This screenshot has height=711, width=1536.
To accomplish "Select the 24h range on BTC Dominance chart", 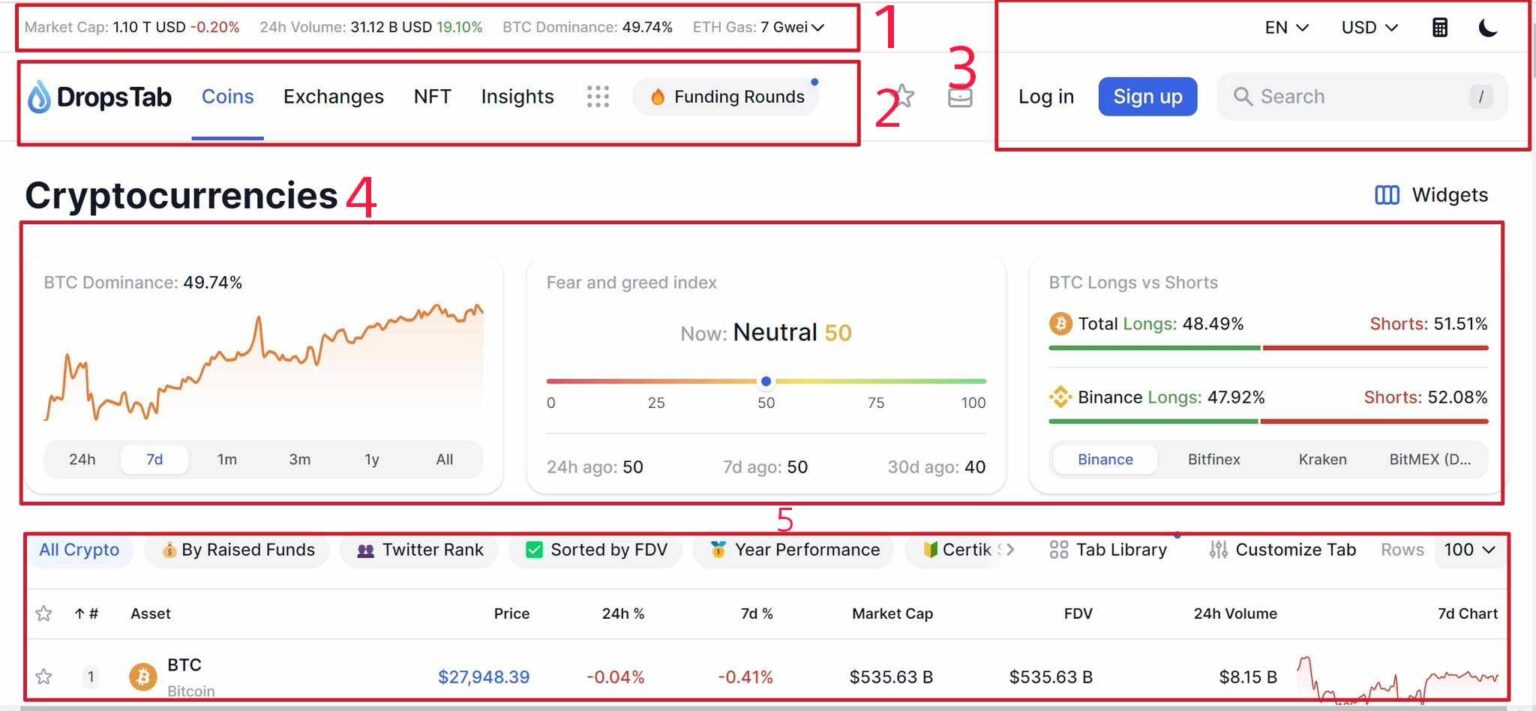I will coord(82,460).
